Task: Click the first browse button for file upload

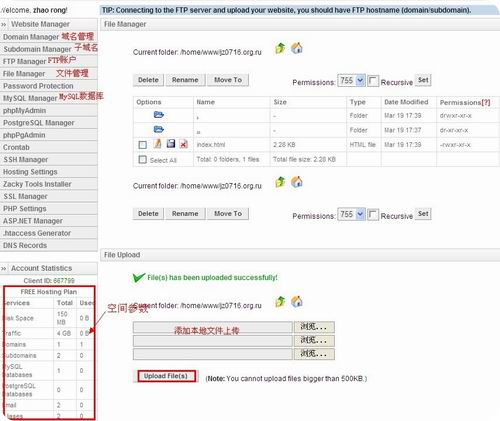Action: pyautogui.click(x=314, y=327)
